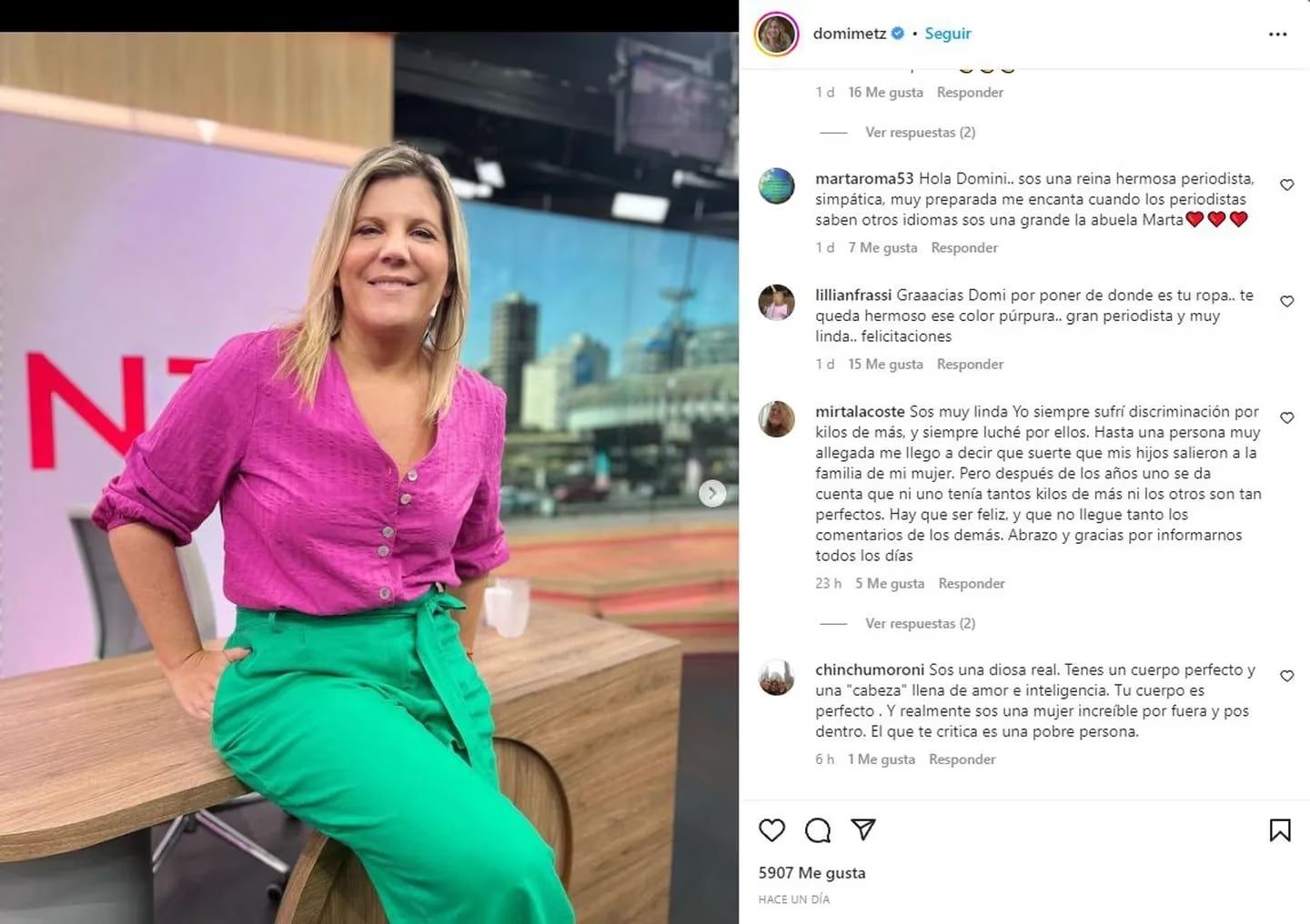
Task: View 5907 Me gusta likes list
Action: coord(811,872)
